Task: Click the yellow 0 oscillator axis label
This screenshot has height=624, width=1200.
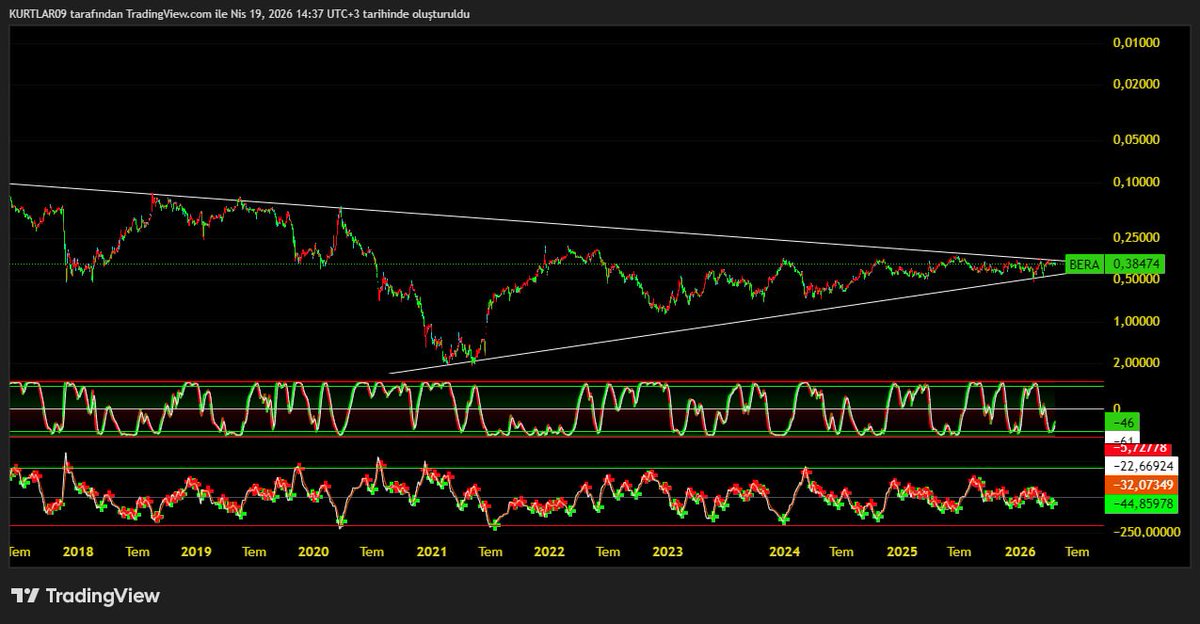Action: pos(1116,409)
